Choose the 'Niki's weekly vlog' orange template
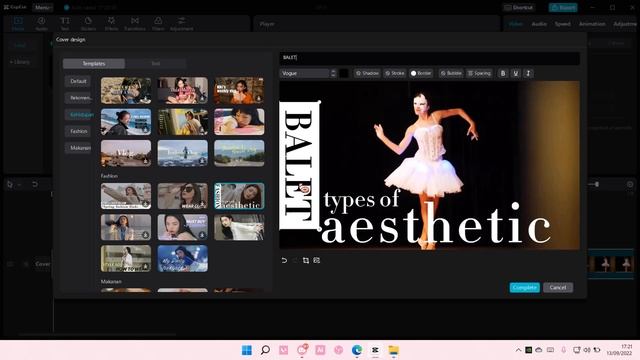The image size is (640, 360). [x=239, y=90]
